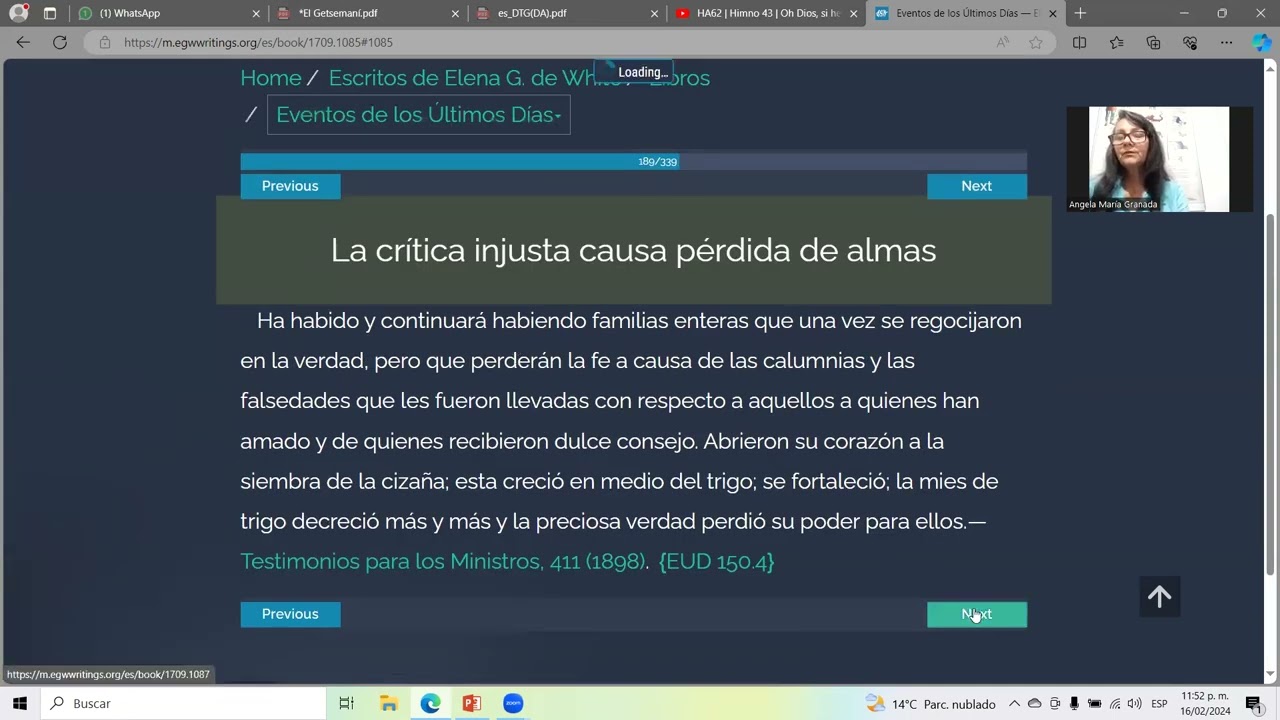Image resolution: width=1280 pixels, height=720 pixels.
Task: Open the Favorites list icon
Action: (x=1116, y=42)
